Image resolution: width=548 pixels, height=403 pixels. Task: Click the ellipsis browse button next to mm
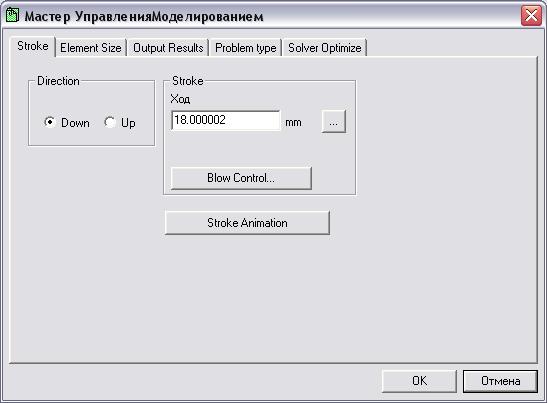pos(333,122)
